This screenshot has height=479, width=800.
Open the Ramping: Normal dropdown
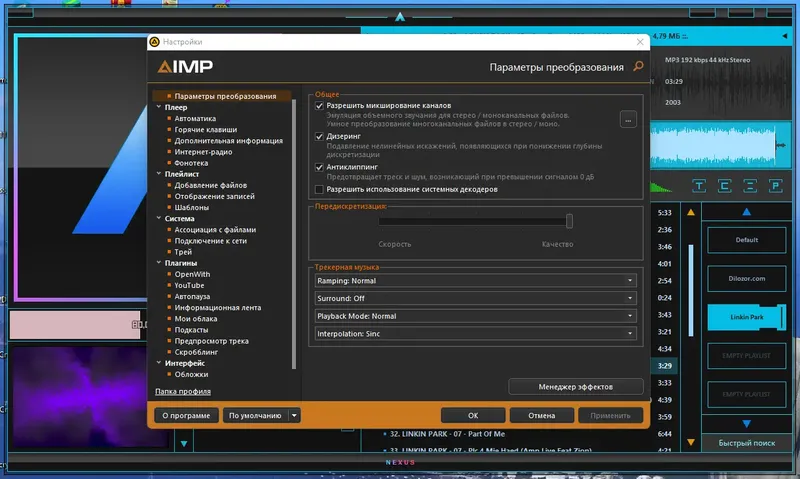476,281
